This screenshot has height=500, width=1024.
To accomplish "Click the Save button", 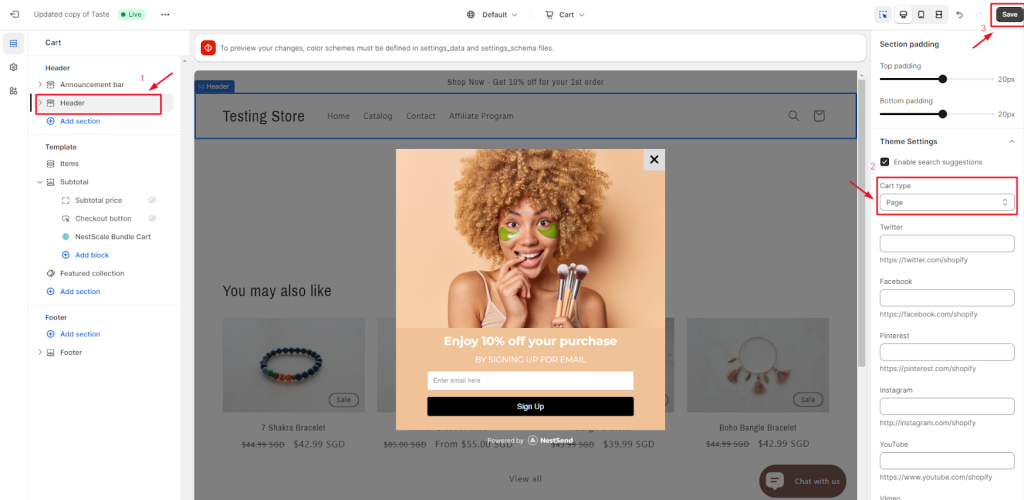I will [1010, 14].
